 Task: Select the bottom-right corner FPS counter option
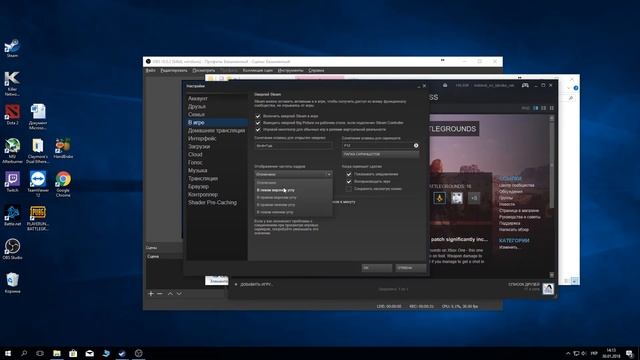(x=293, y=204)
